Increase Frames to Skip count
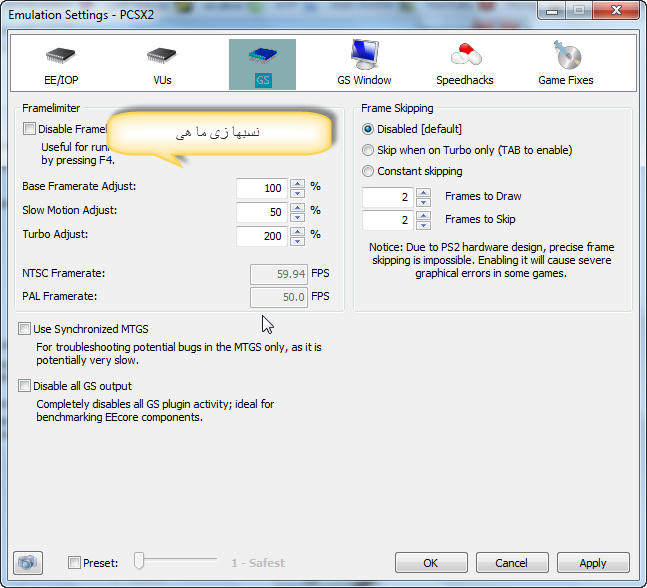647x588 pixels. [x=423, y=215]
